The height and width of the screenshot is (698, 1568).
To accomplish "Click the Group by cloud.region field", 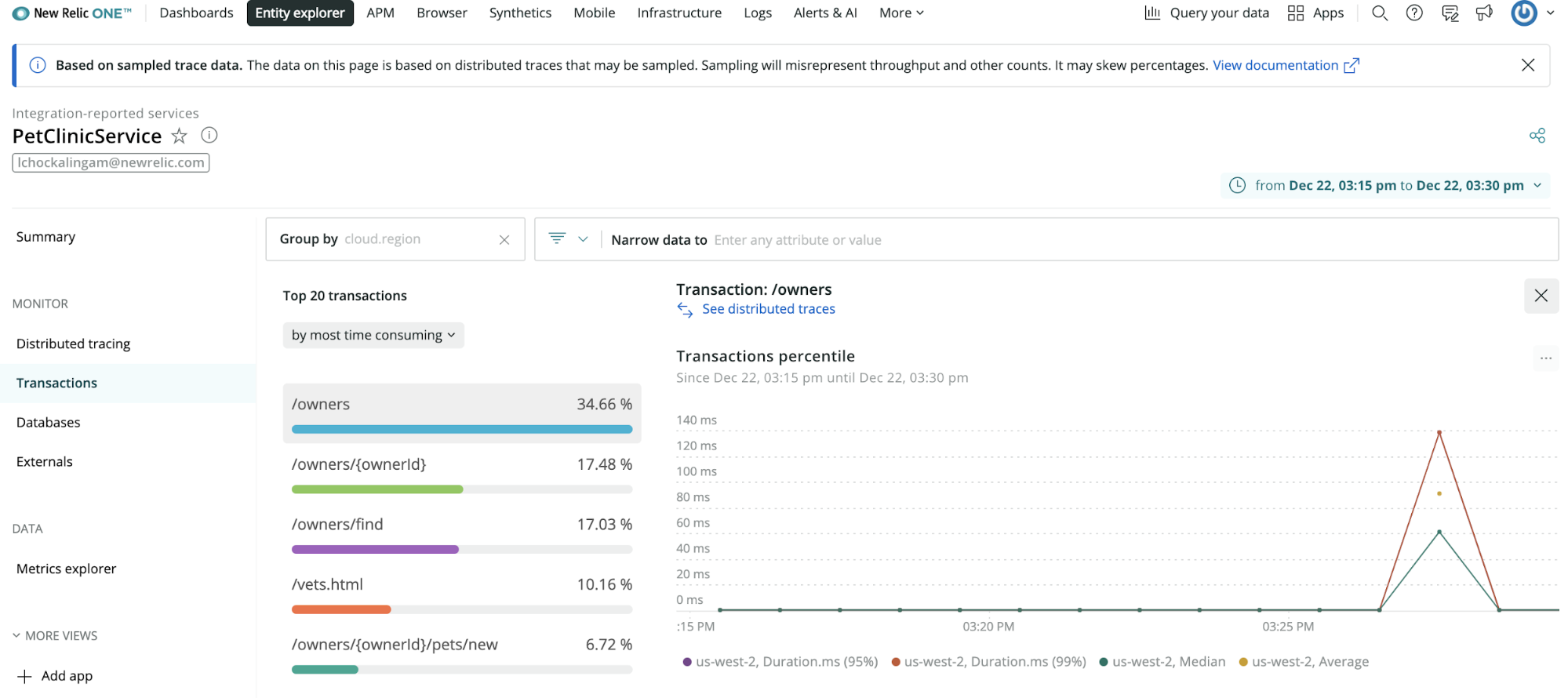I will point(395,239).
